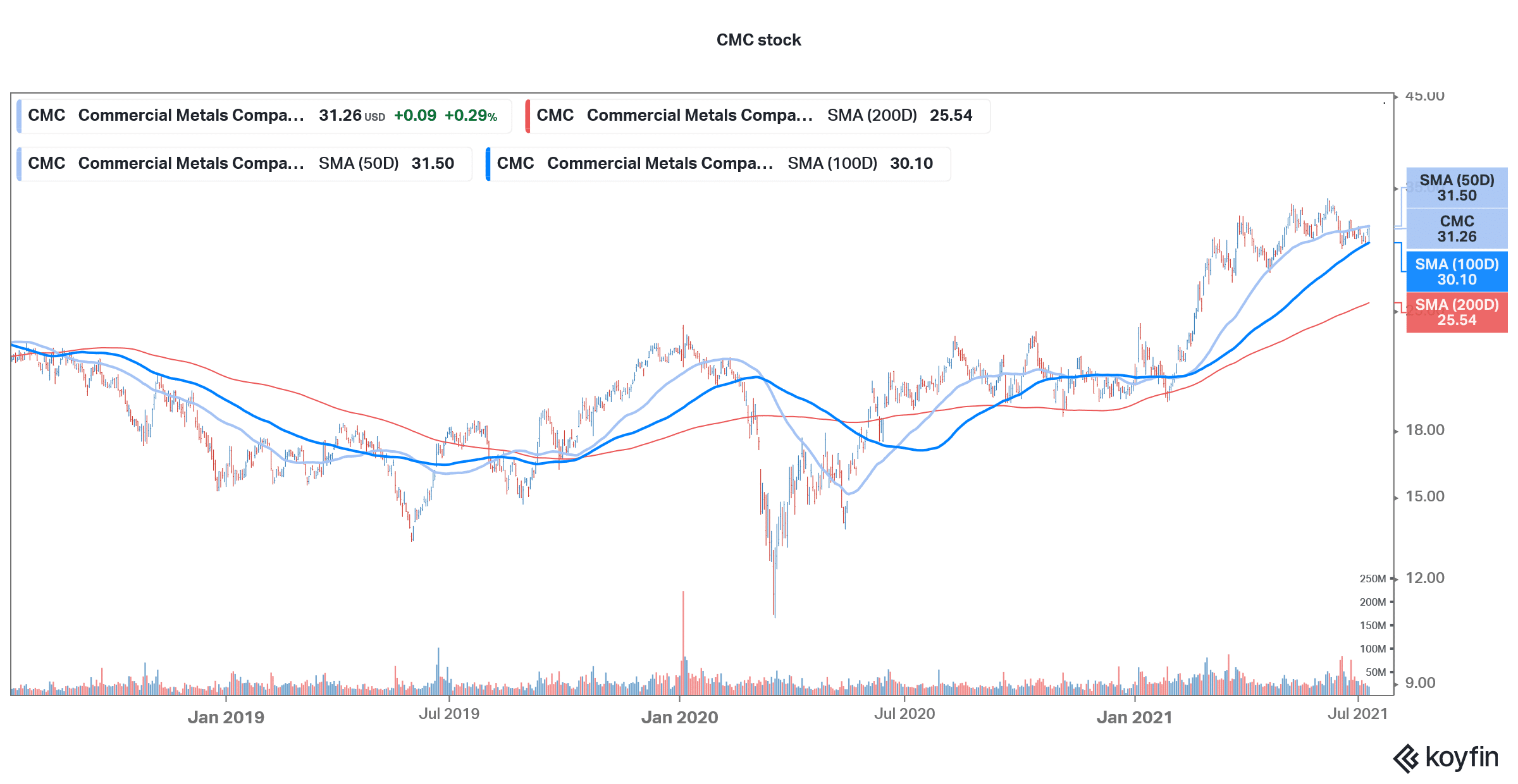Click the 250M volume axis label

coord(1373,579)
